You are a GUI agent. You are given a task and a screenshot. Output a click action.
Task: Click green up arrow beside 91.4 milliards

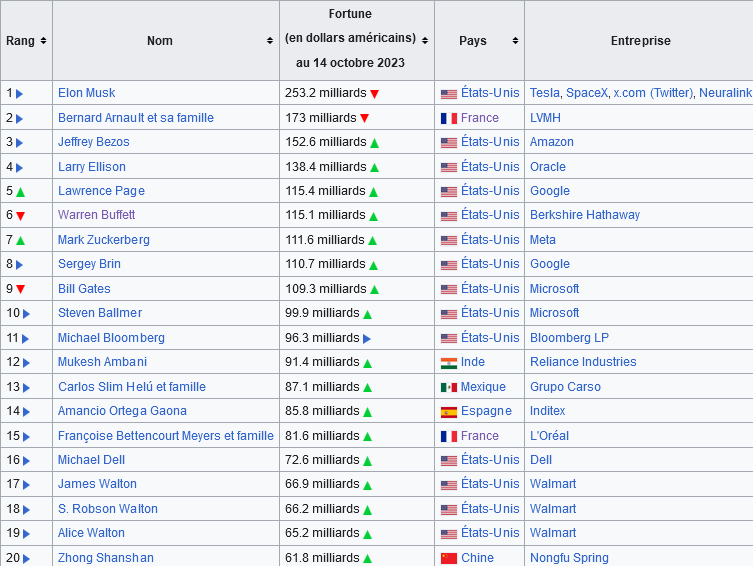coord(367,363)
